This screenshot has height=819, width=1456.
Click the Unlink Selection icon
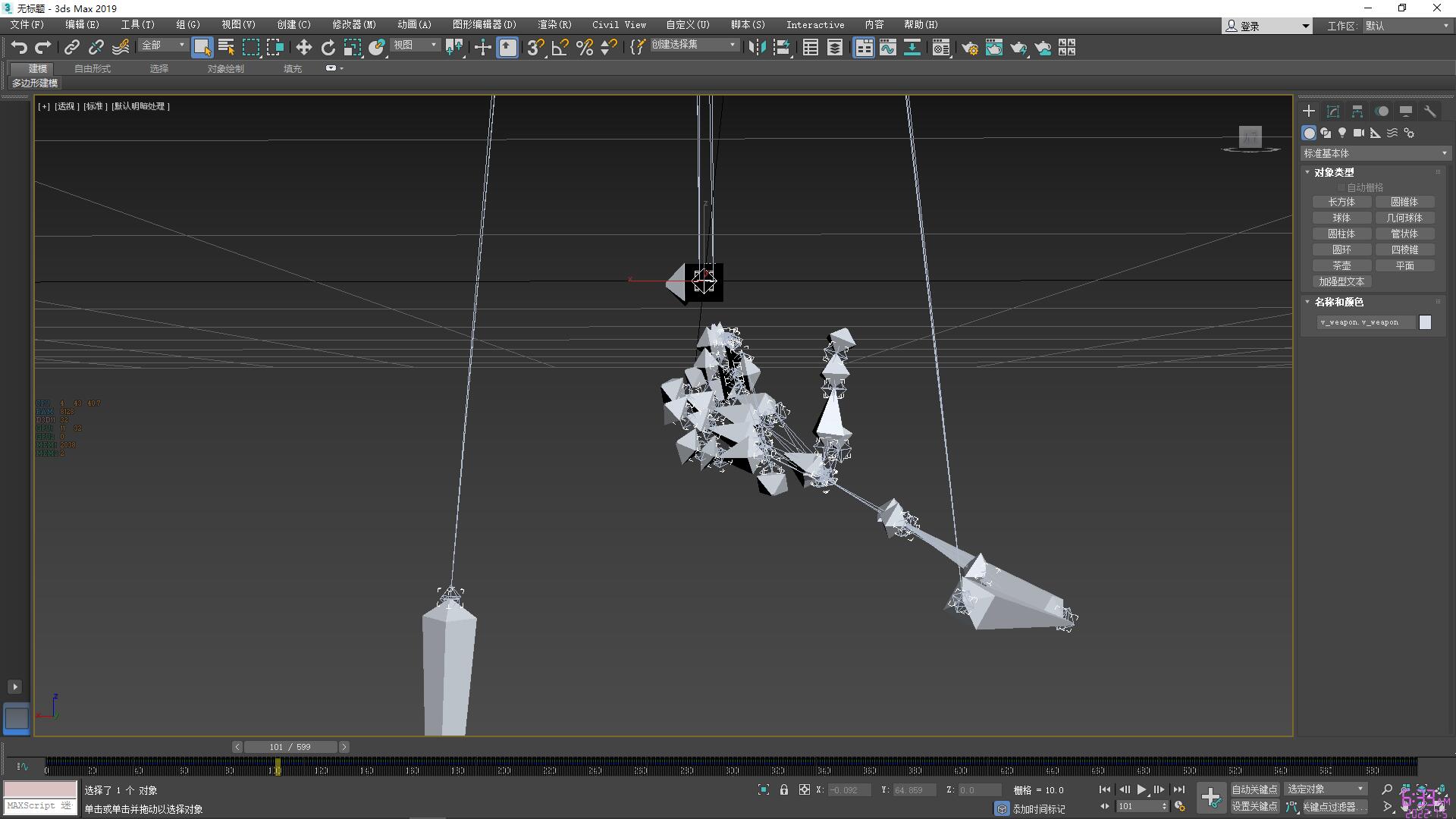[x=96, y=48]
